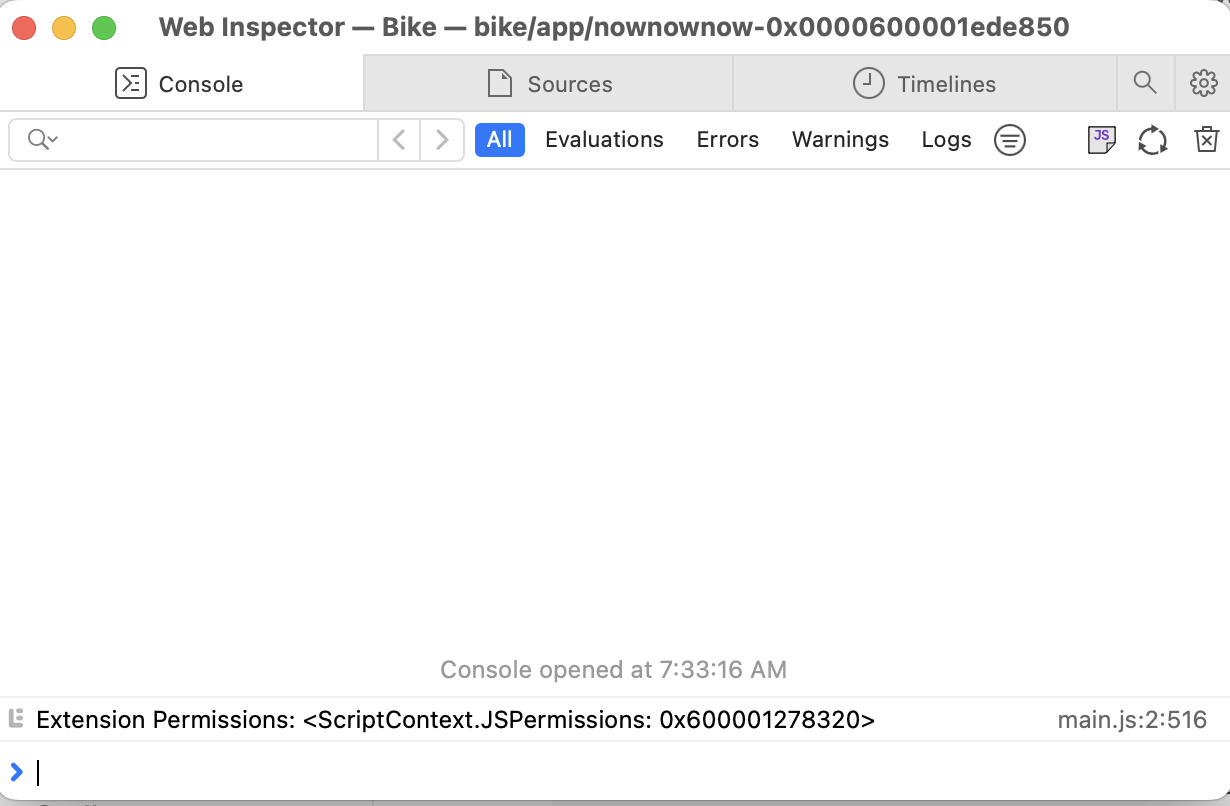Viewport: 1230px width, 806px height.
Task: Open the Timelines tab
Action: (x=924, y=84)
